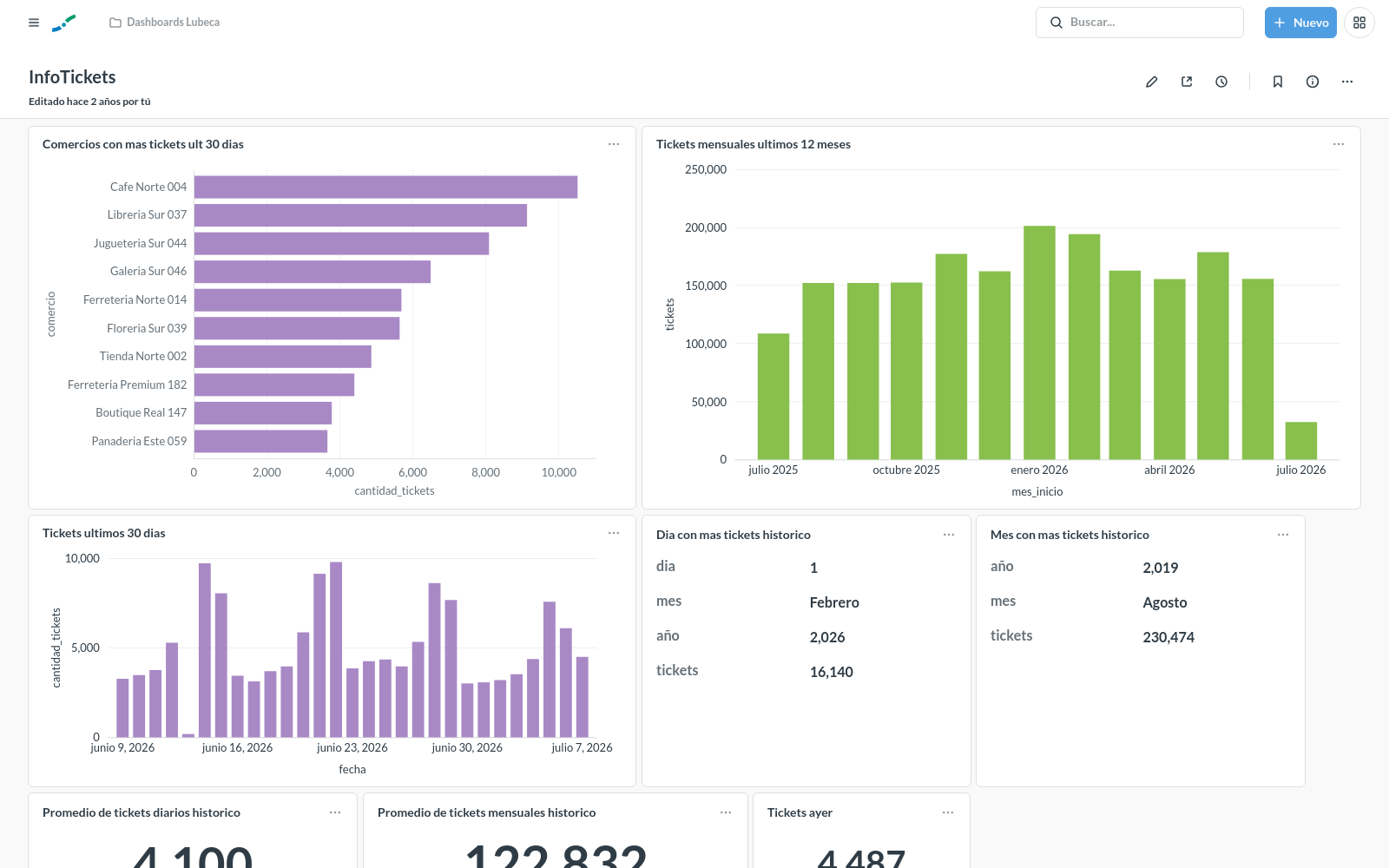
Task: Click the mes_inicio axis label
Action: click(x=1037, y=492)
